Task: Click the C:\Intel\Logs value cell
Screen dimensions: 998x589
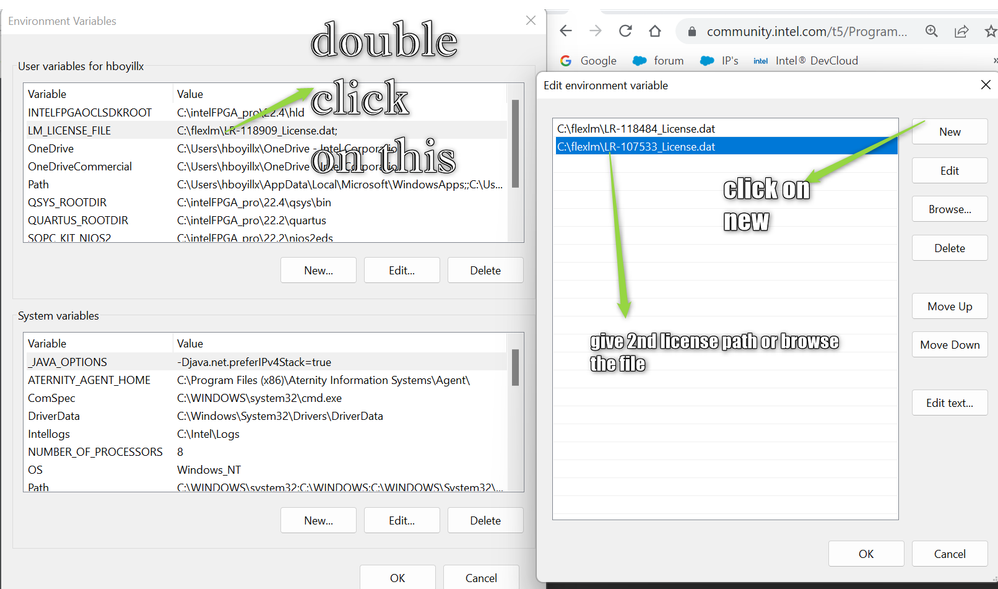Action: pyautogui.click(x=208, y=434)
